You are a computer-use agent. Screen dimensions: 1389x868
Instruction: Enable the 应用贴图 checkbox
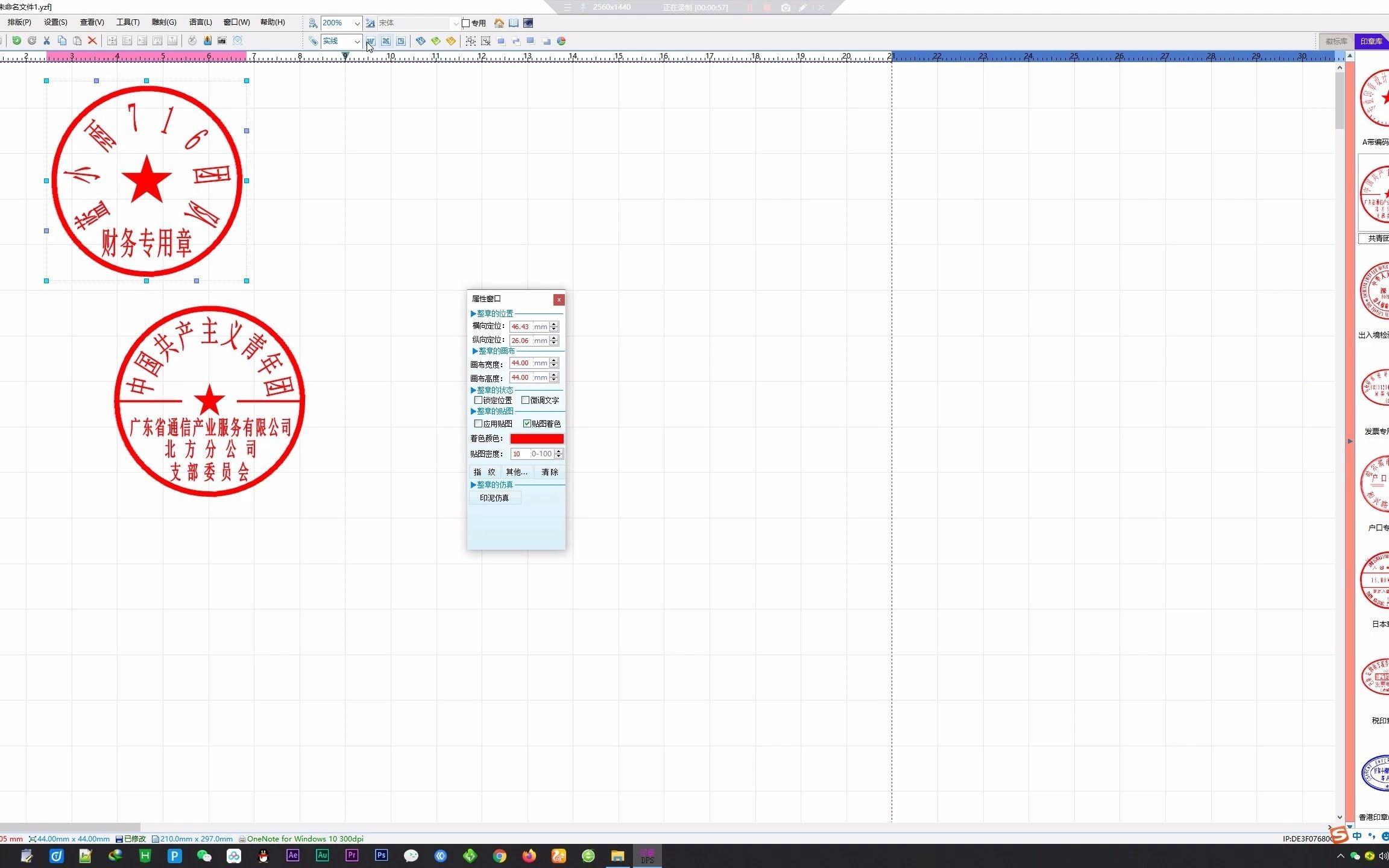coord(479,423)
